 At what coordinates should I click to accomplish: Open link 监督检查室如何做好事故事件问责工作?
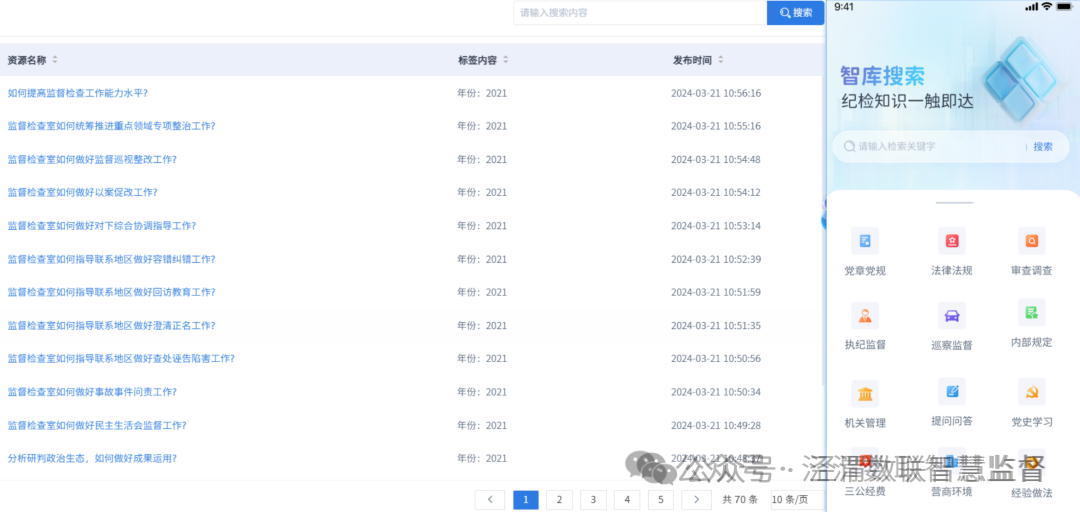click(x=92, y=392)
